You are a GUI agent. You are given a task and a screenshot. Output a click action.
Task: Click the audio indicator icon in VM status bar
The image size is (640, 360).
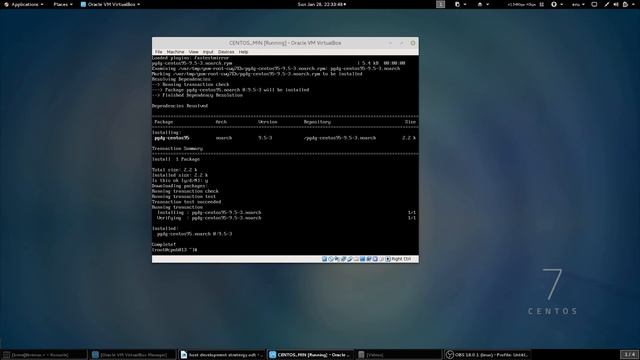(x=337, y=259)
